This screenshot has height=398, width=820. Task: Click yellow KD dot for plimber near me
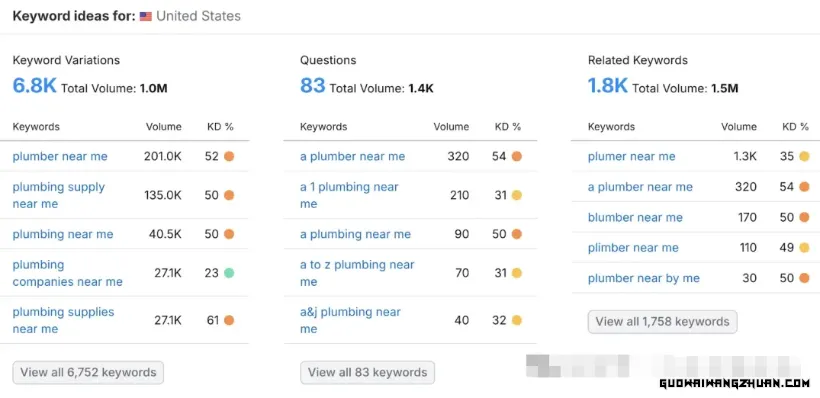tap(804, 248)
